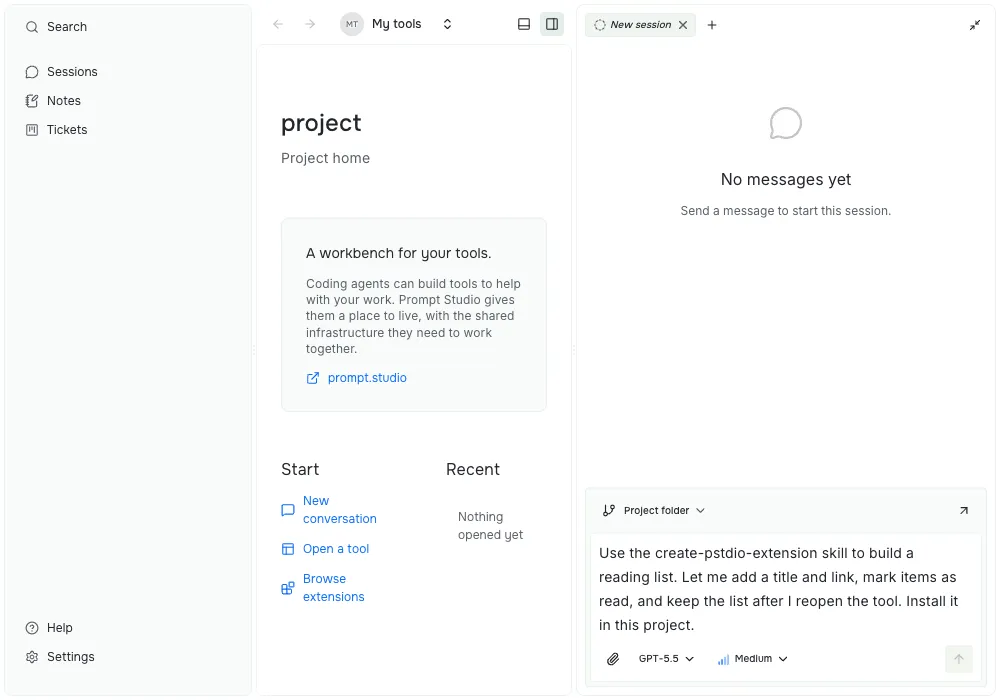Click the layout icon by Open a tool
The height and width of the screenshot is (700, 1000).
tap(288, 549)
